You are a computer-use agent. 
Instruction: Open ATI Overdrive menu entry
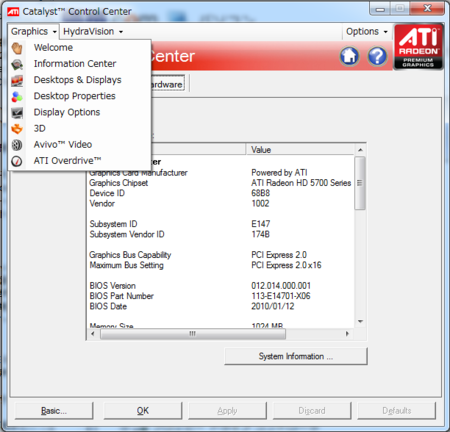pyautogui.click(x=80, y=161)
